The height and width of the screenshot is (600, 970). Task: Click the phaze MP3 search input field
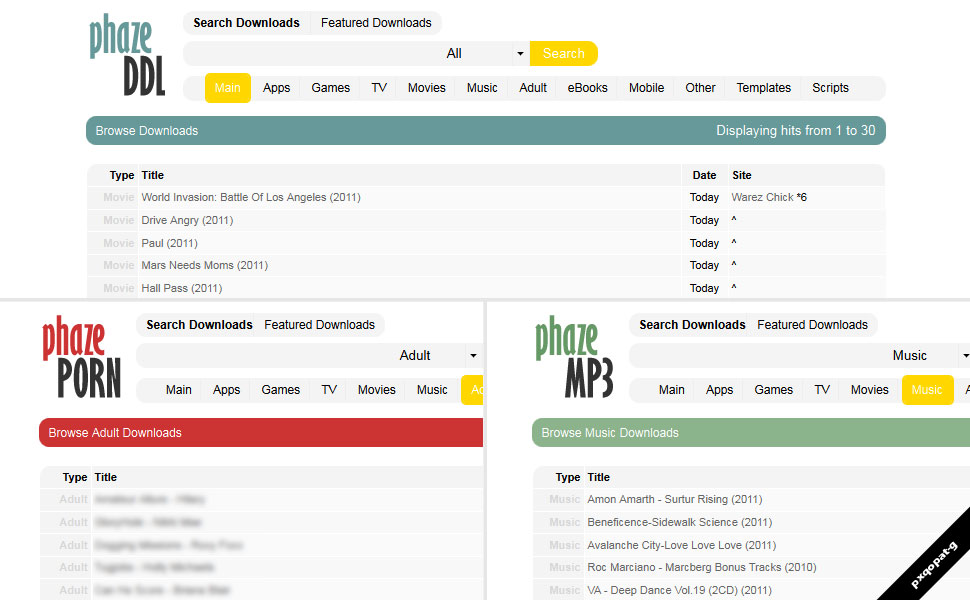[758, 356]
